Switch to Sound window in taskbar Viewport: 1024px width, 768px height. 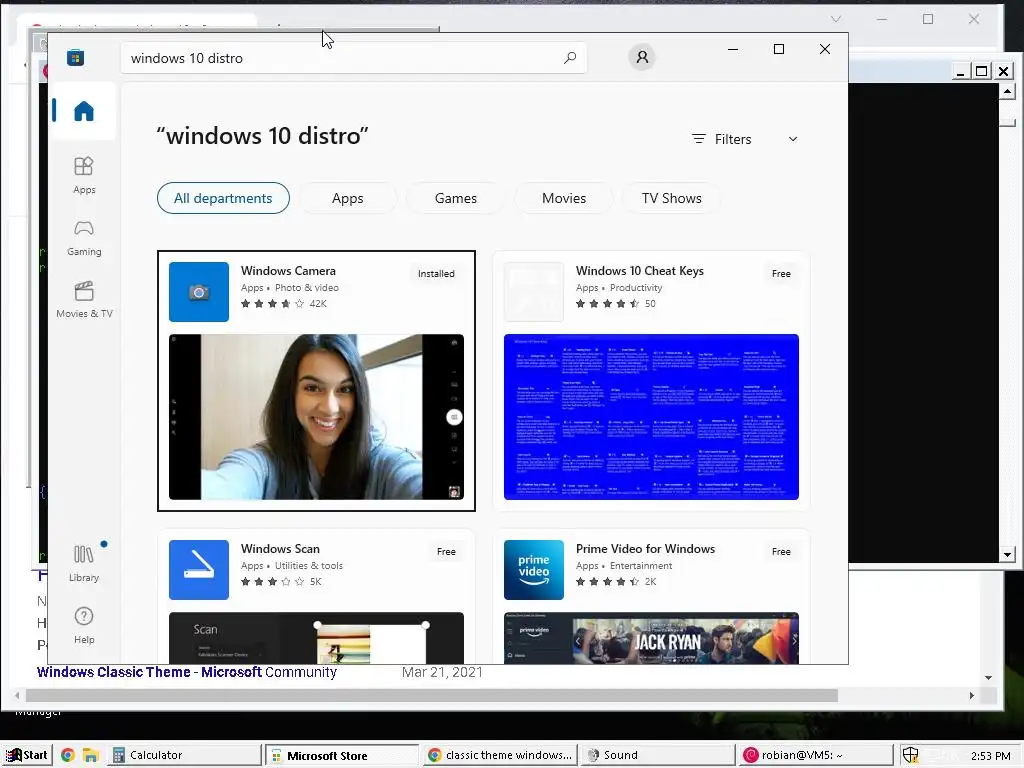click(x=658, y=755)
